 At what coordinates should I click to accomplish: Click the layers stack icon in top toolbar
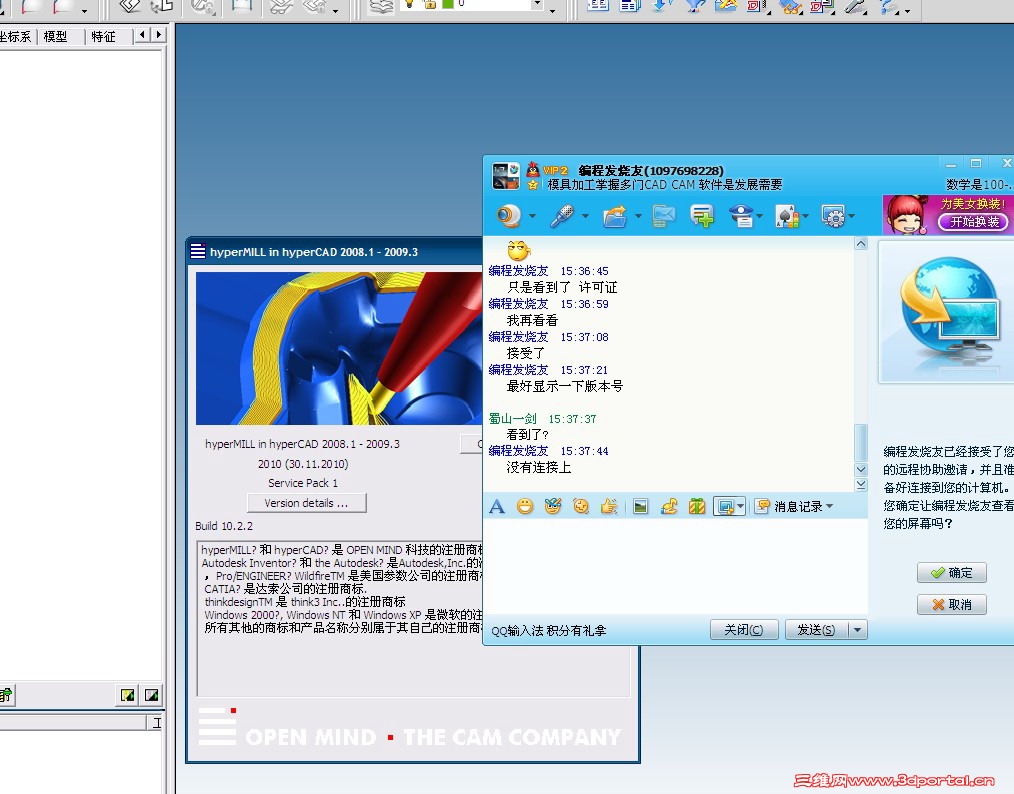[x=381, y=6]
